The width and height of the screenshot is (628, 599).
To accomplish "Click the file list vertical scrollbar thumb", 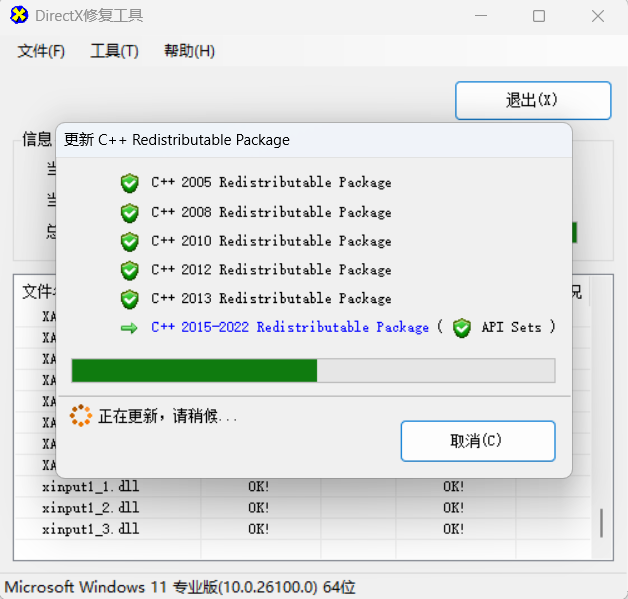I will [x=601, y=523].
